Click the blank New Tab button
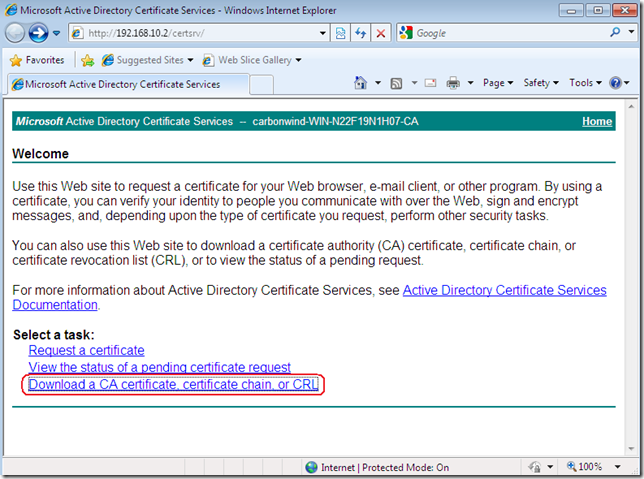 [x=261, y=85]
